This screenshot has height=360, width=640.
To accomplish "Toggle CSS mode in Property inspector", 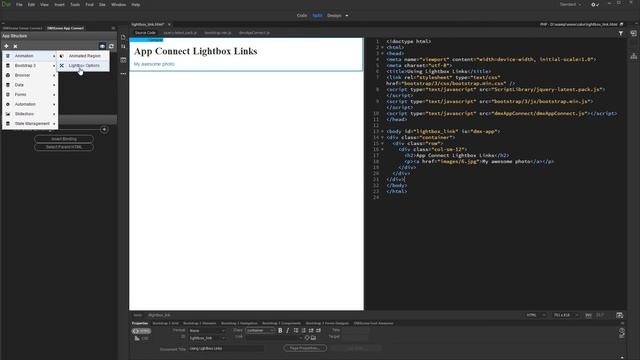I will [142, 338].
